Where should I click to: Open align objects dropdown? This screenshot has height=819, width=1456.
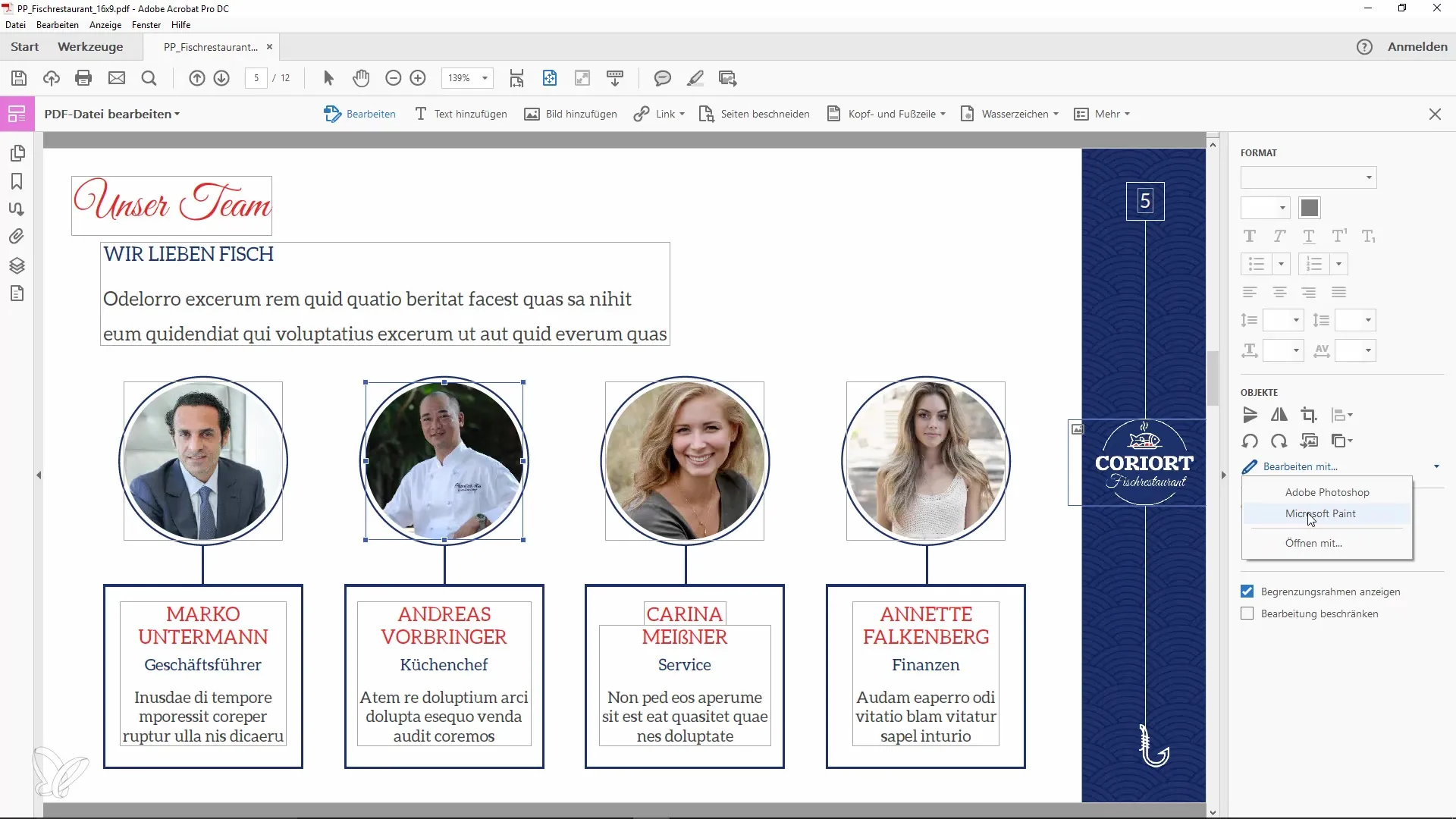tap(1341, 415)
